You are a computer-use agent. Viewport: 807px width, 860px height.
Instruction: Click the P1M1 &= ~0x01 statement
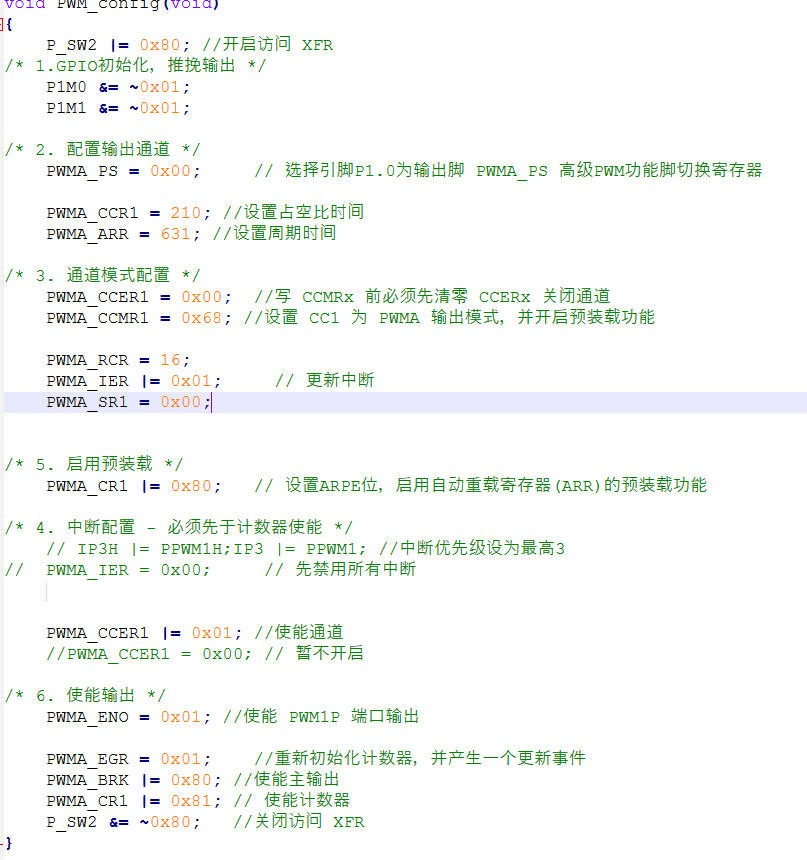117,108
